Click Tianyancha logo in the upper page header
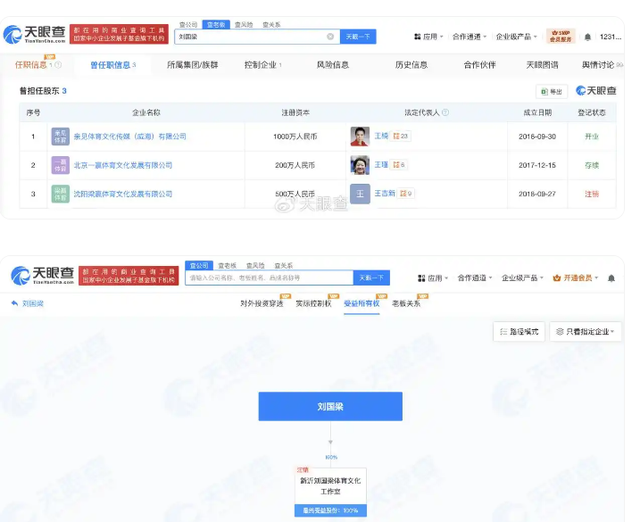Image resolution: width=640 pixels, height=522 pixels. [x=35, y=34]
